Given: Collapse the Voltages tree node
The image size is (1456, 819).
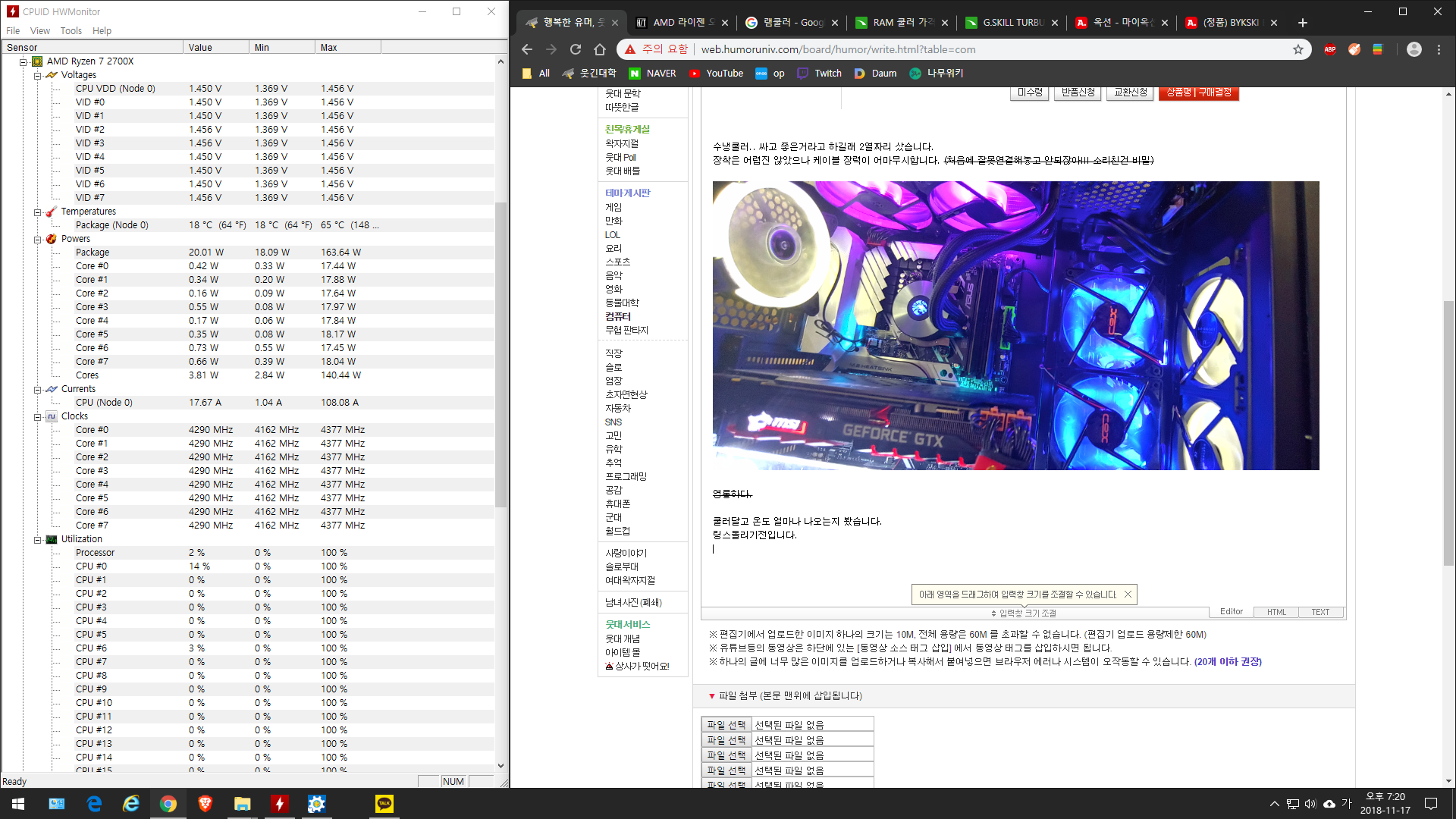Looking at the screenshot, I should [37, 75].
